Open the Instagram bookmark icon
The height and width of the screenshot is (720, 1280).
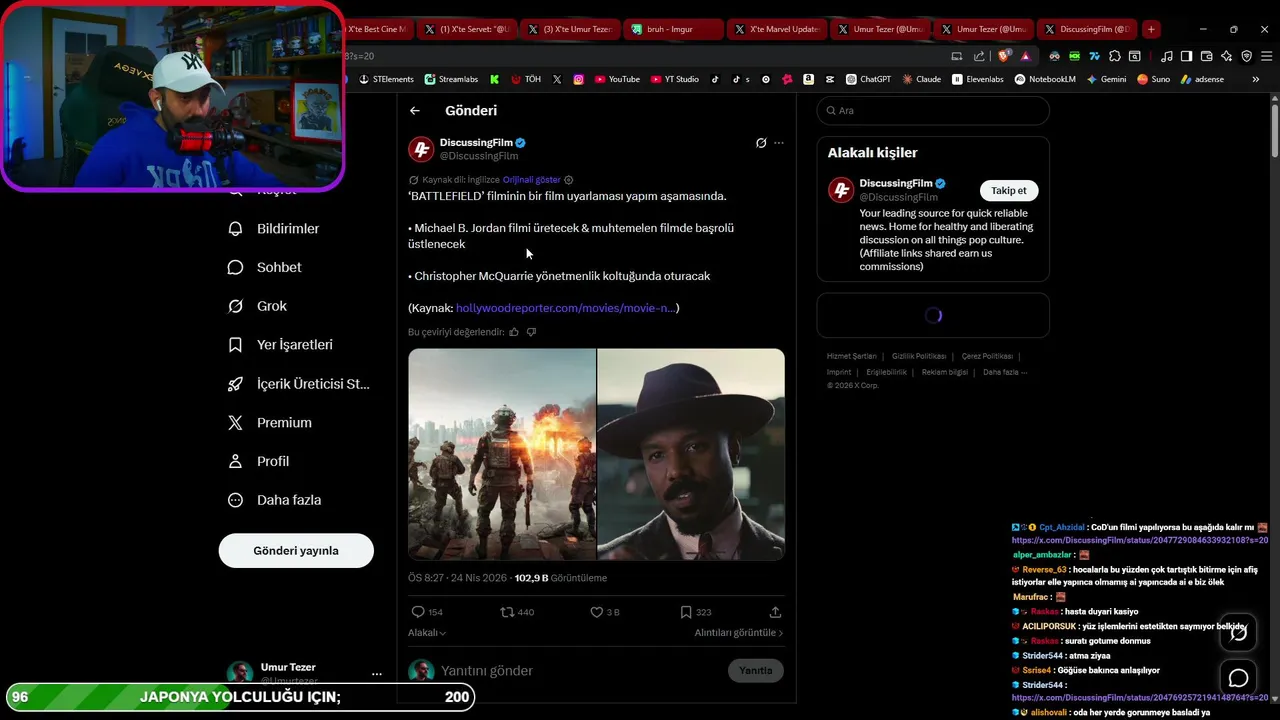click(x=578, y=79)
